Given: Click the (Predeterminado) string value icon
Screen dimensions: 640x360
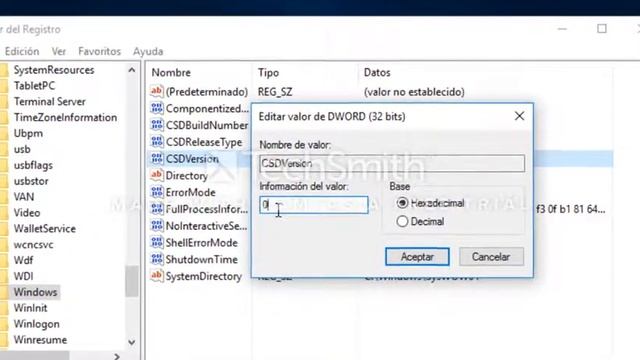Looking at the screenshot, I should coord(157,91).
